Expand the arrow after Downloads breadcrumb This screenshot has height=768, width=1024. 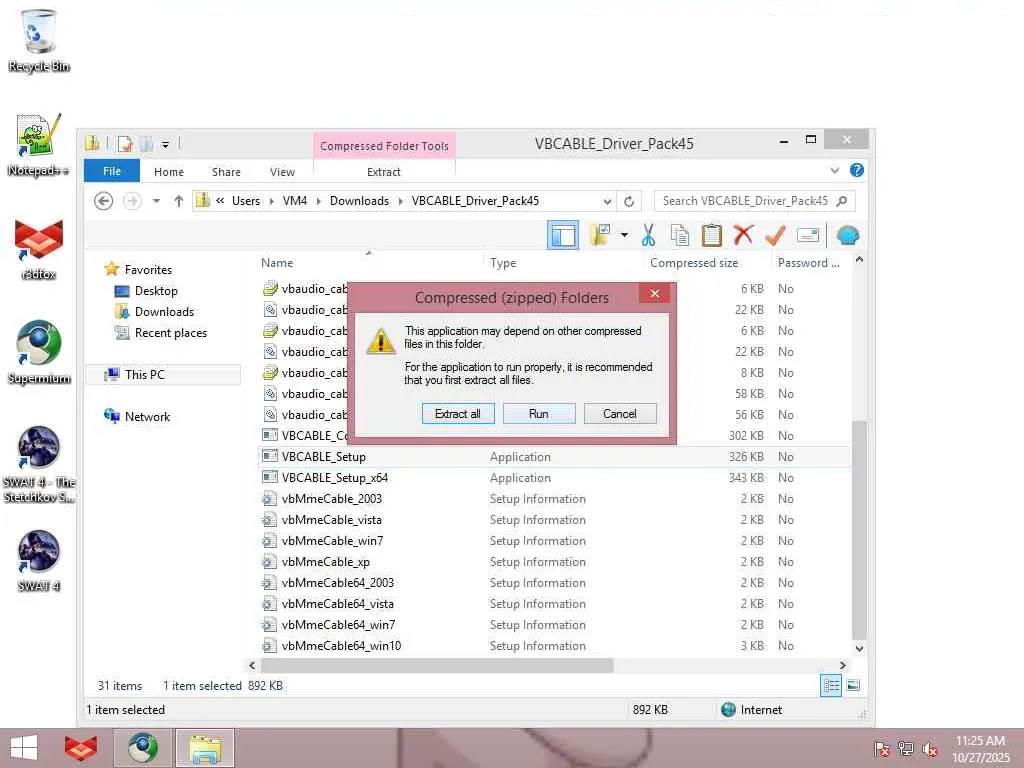400,200
